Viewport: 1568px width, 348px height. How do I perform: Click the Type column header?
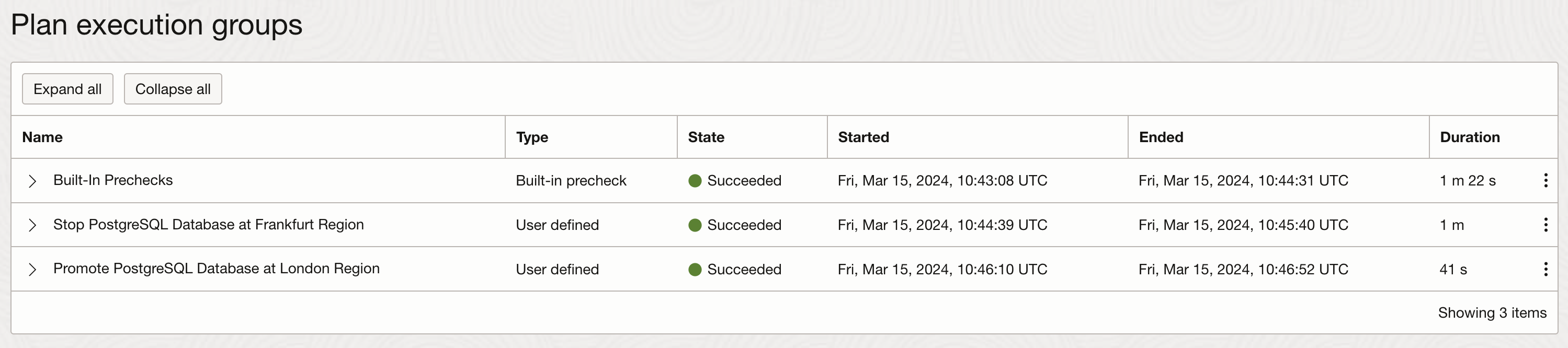532,137
